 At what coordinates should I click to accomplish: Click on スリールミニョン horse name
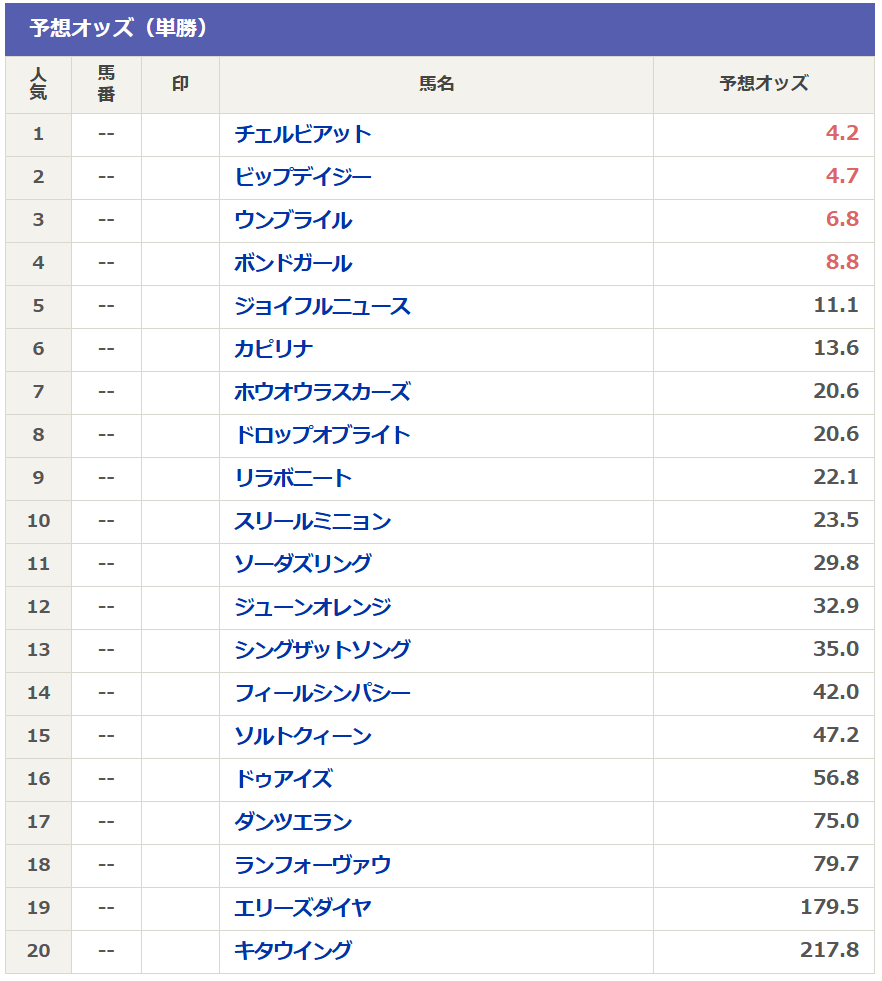[x=312, y=521]
